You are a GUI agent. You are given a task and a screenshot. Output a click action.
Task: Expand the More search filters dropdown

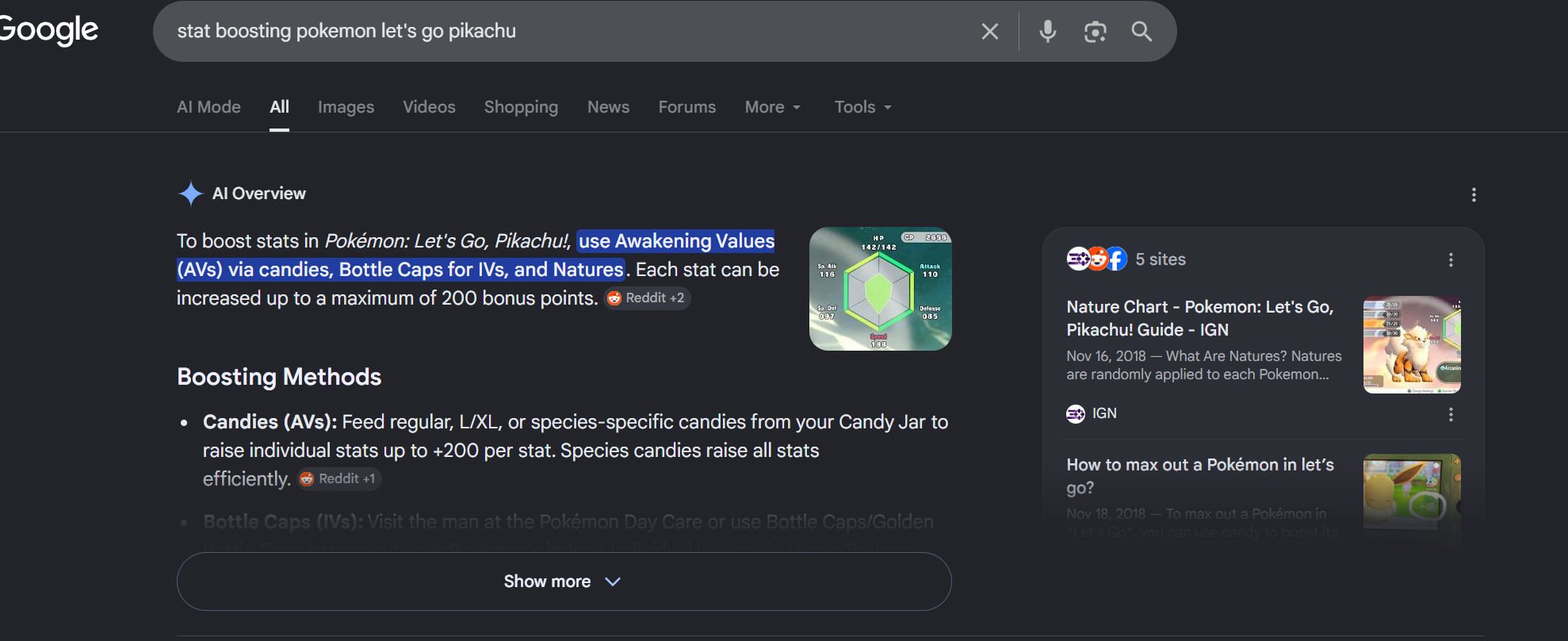point(773,107)
